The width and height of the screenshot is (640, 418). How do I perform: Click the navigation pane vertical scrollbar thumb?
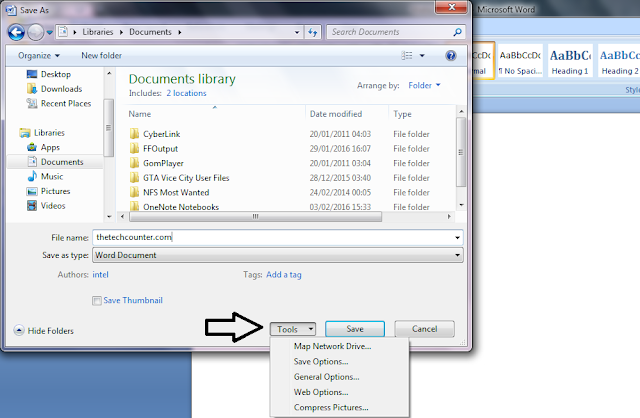[x=109, y=128]
